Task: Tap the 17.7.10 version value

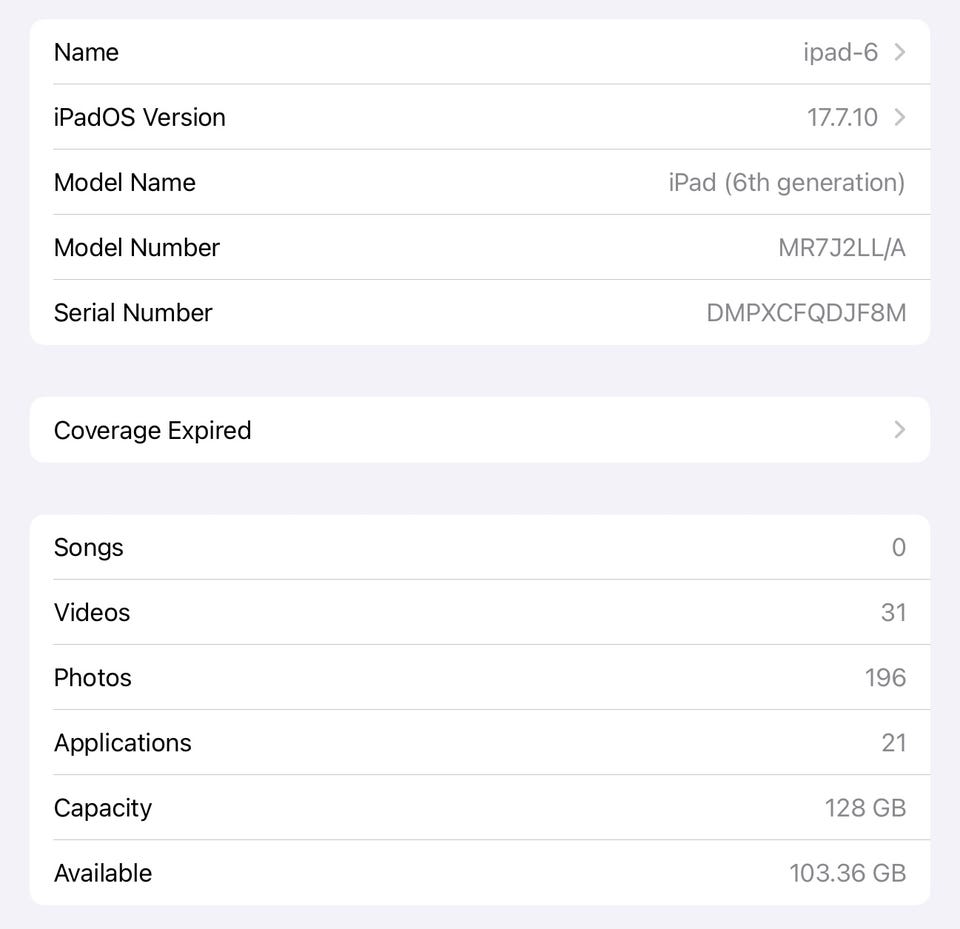Action: 842,117
